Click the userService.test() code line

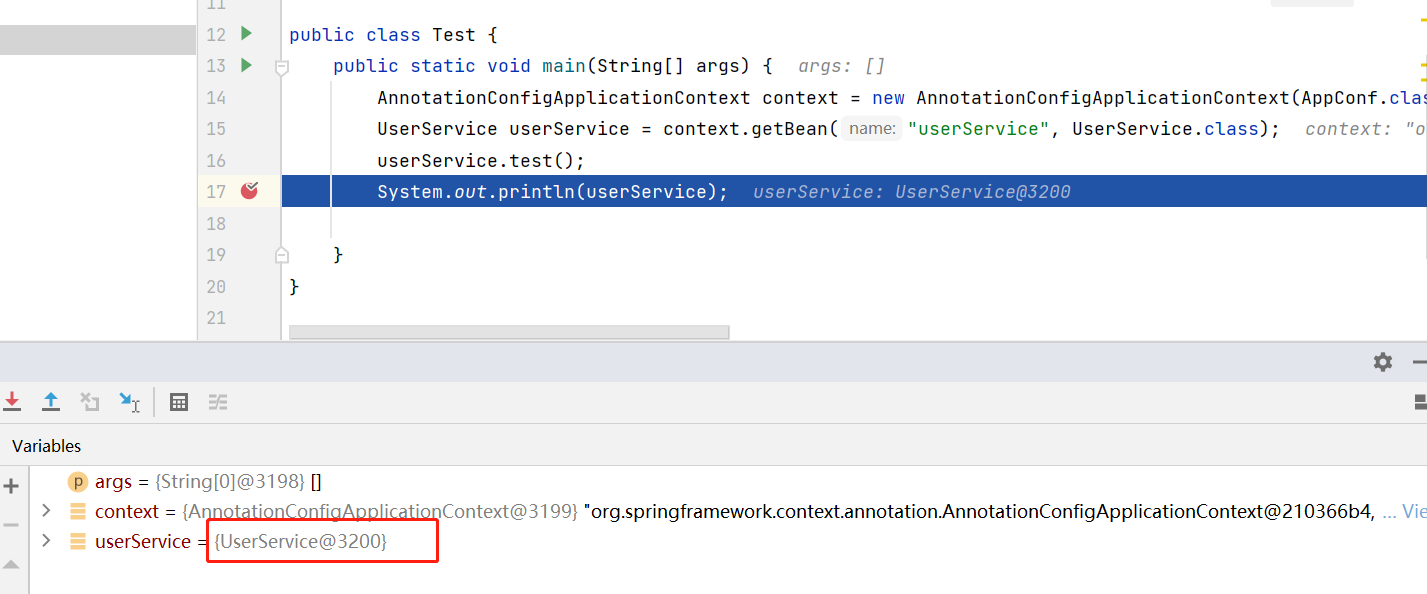coord(480,160)
